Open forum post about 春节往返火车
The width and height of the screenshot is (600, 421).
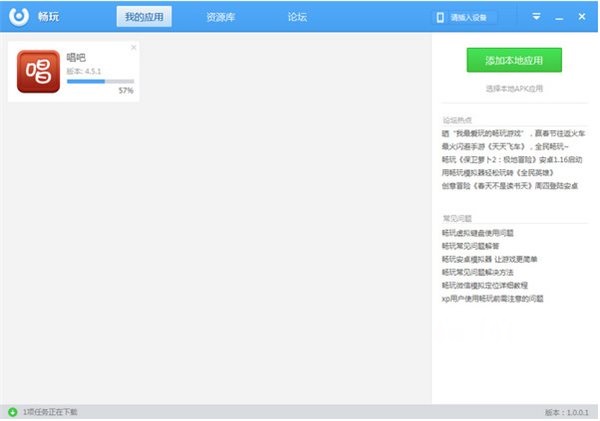click(x=514, y=134)
